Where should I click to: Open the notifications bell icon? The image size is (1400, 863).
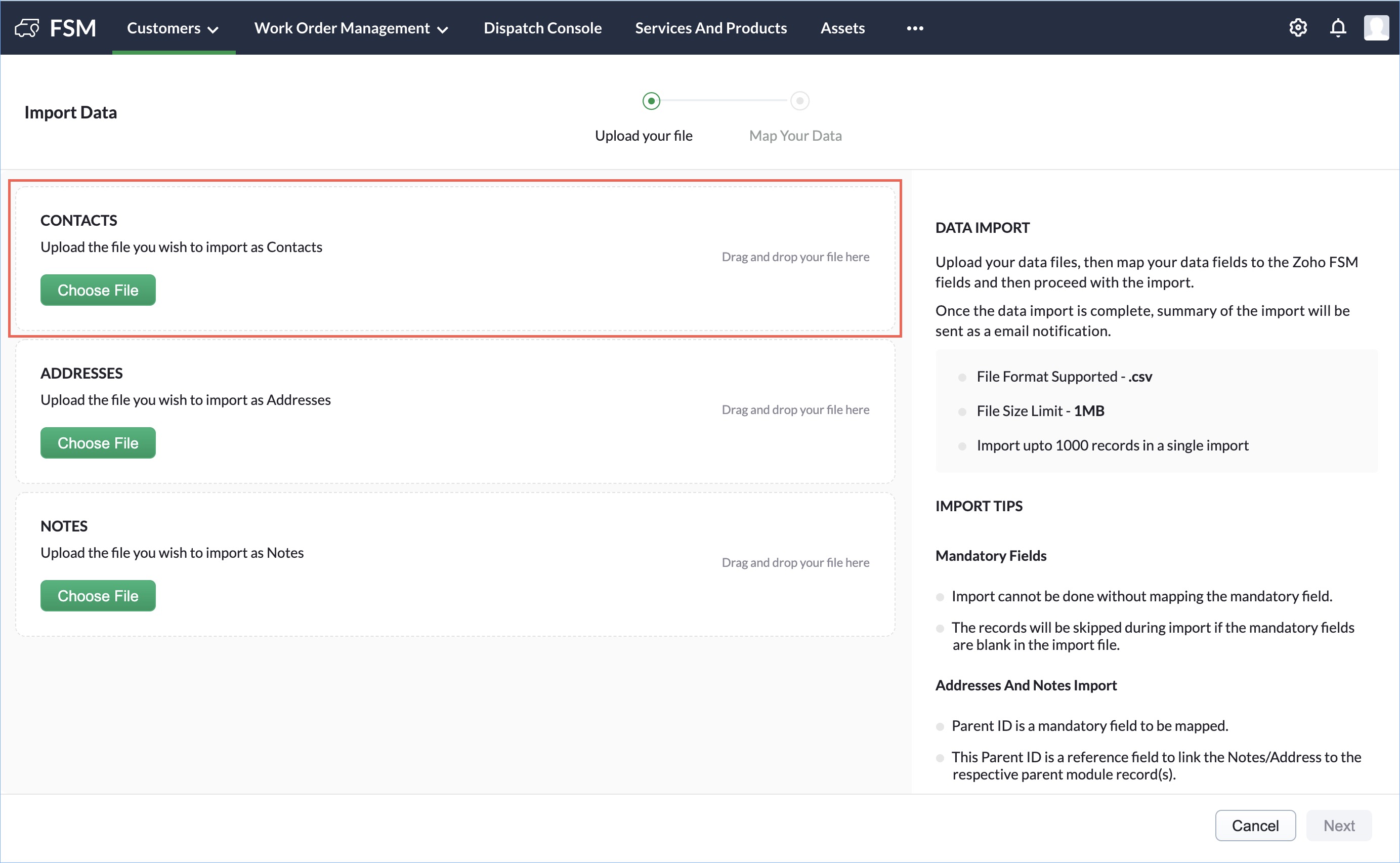click(1338, 28)
